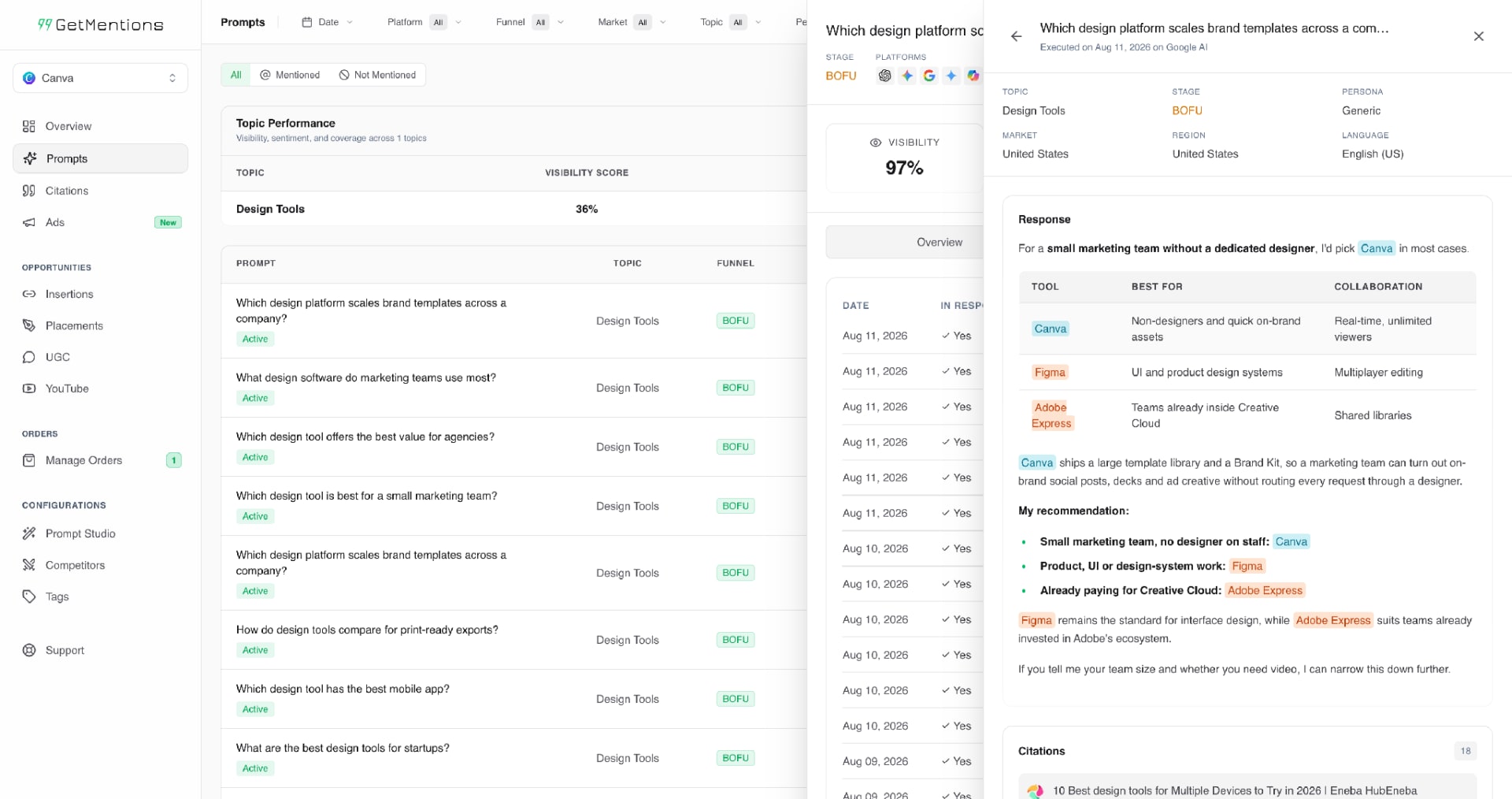
Task: Click the Insertions link icon
Action: coord(29,294)
